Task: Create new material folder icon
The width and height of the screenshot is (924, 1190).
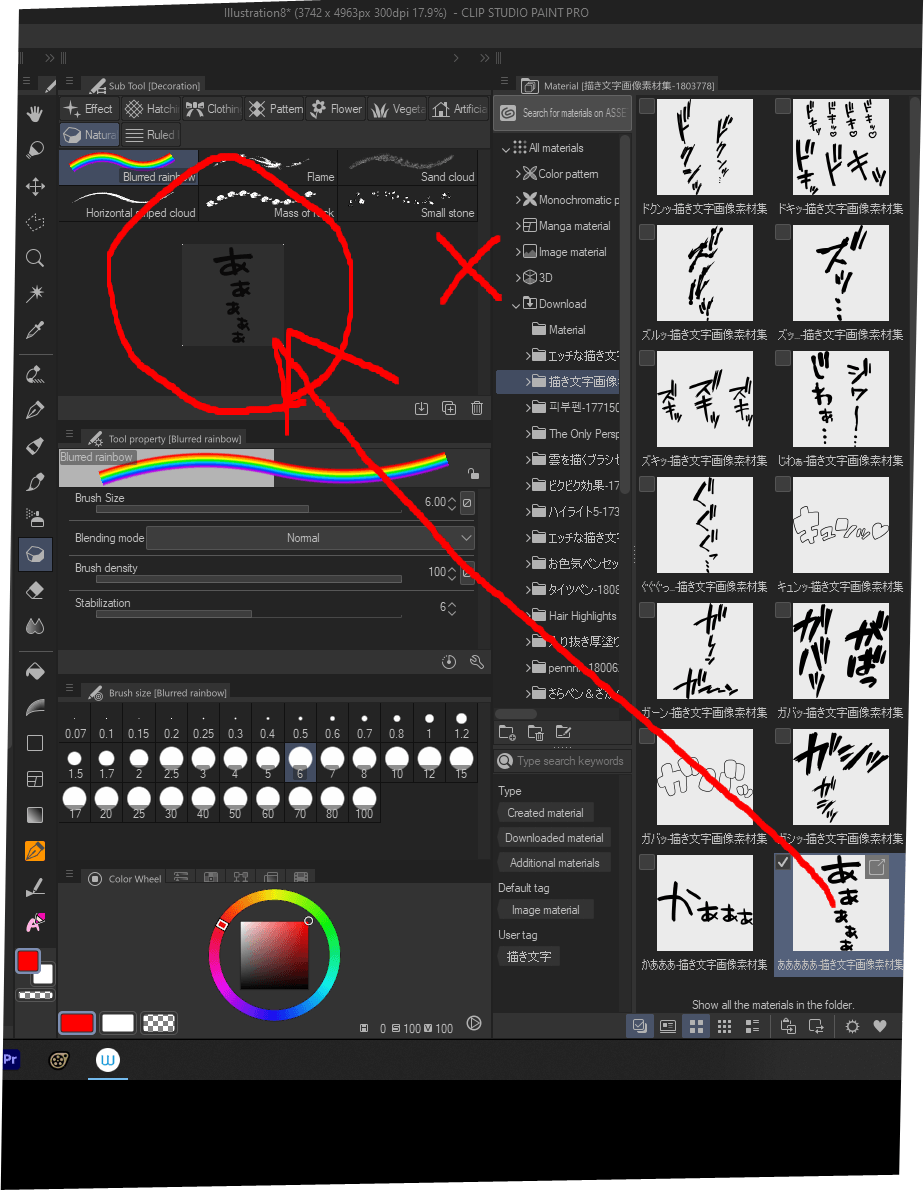Action: pos(507,732)
